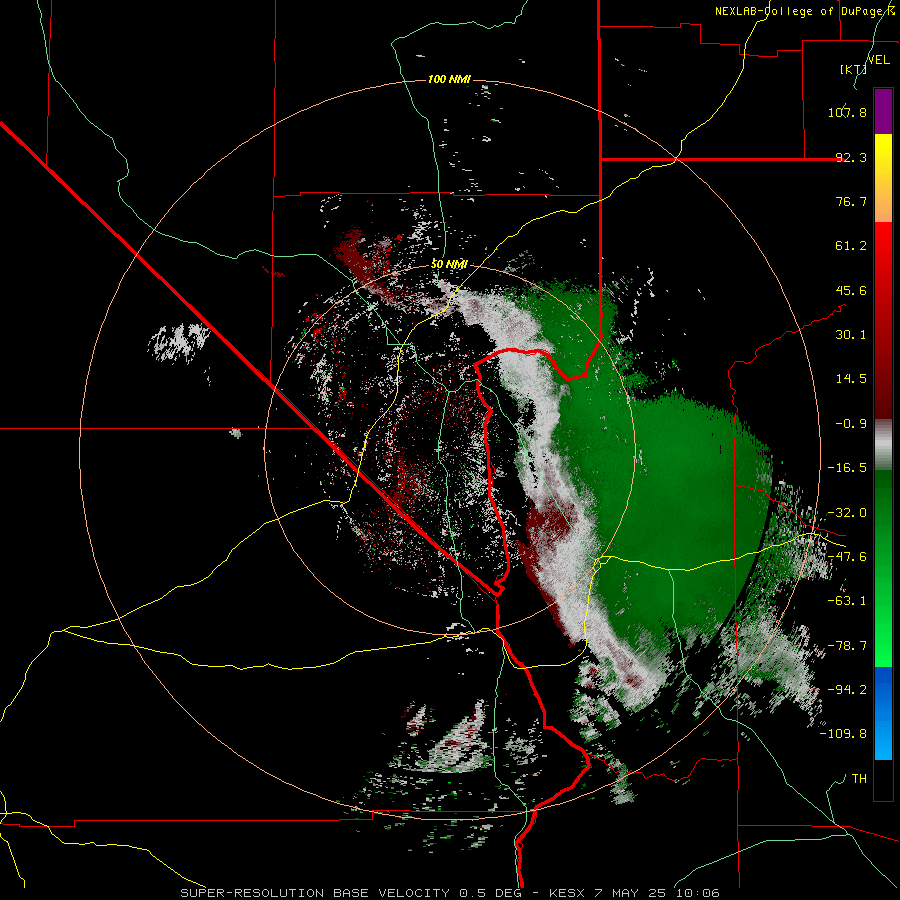The height and width of the screenshot is (900, 900).
Task: Pick the black TH segment of color bar
Action: [x=883, y=779]
